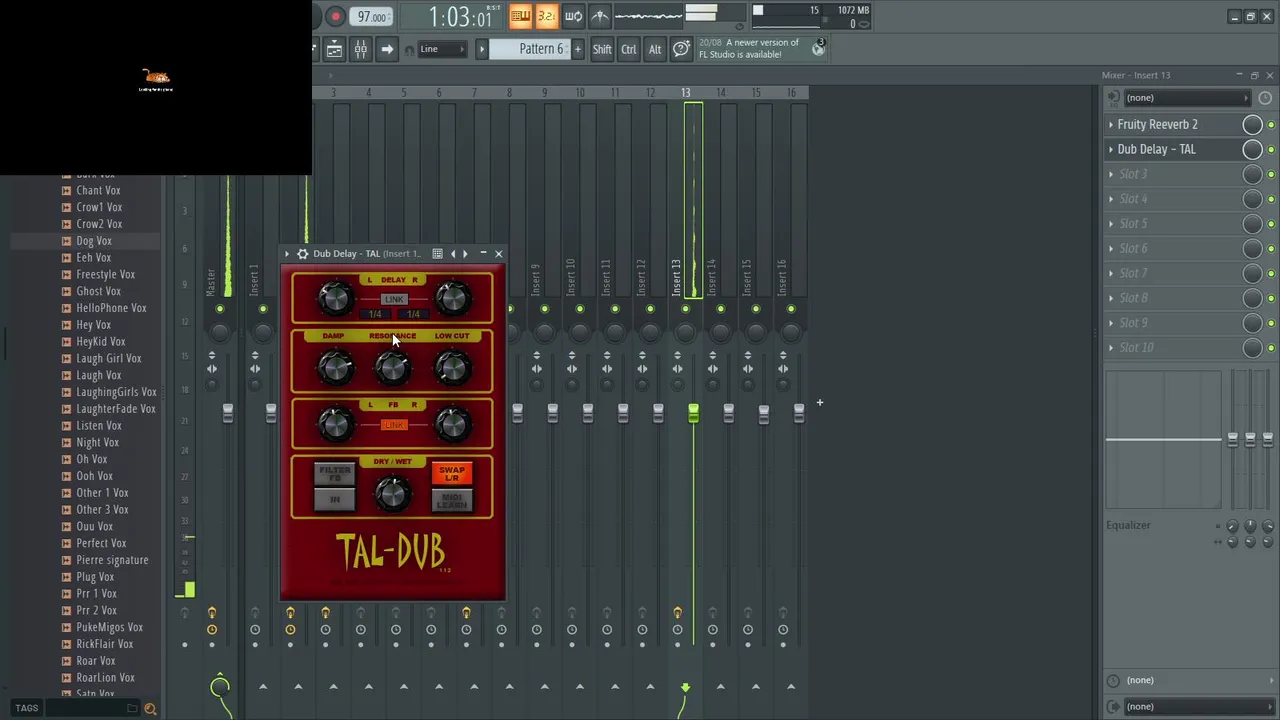Click the metronome-like blend notes icon

pyautogui.click(x=600, y=16)
